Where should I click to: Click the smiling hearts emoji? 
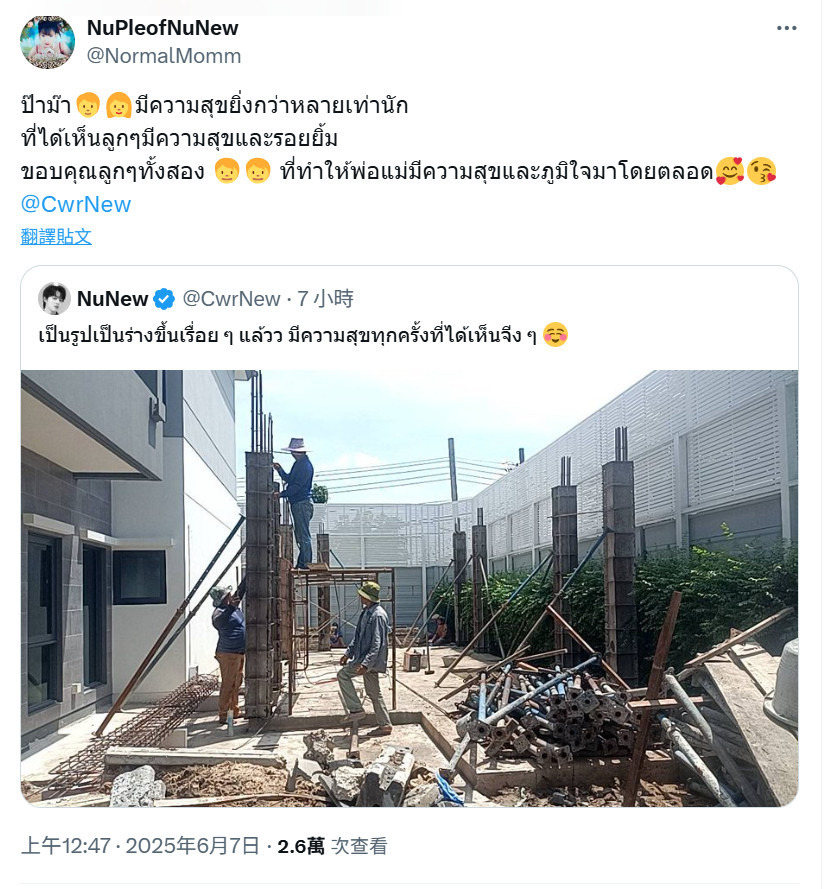[x=730, y=171]
